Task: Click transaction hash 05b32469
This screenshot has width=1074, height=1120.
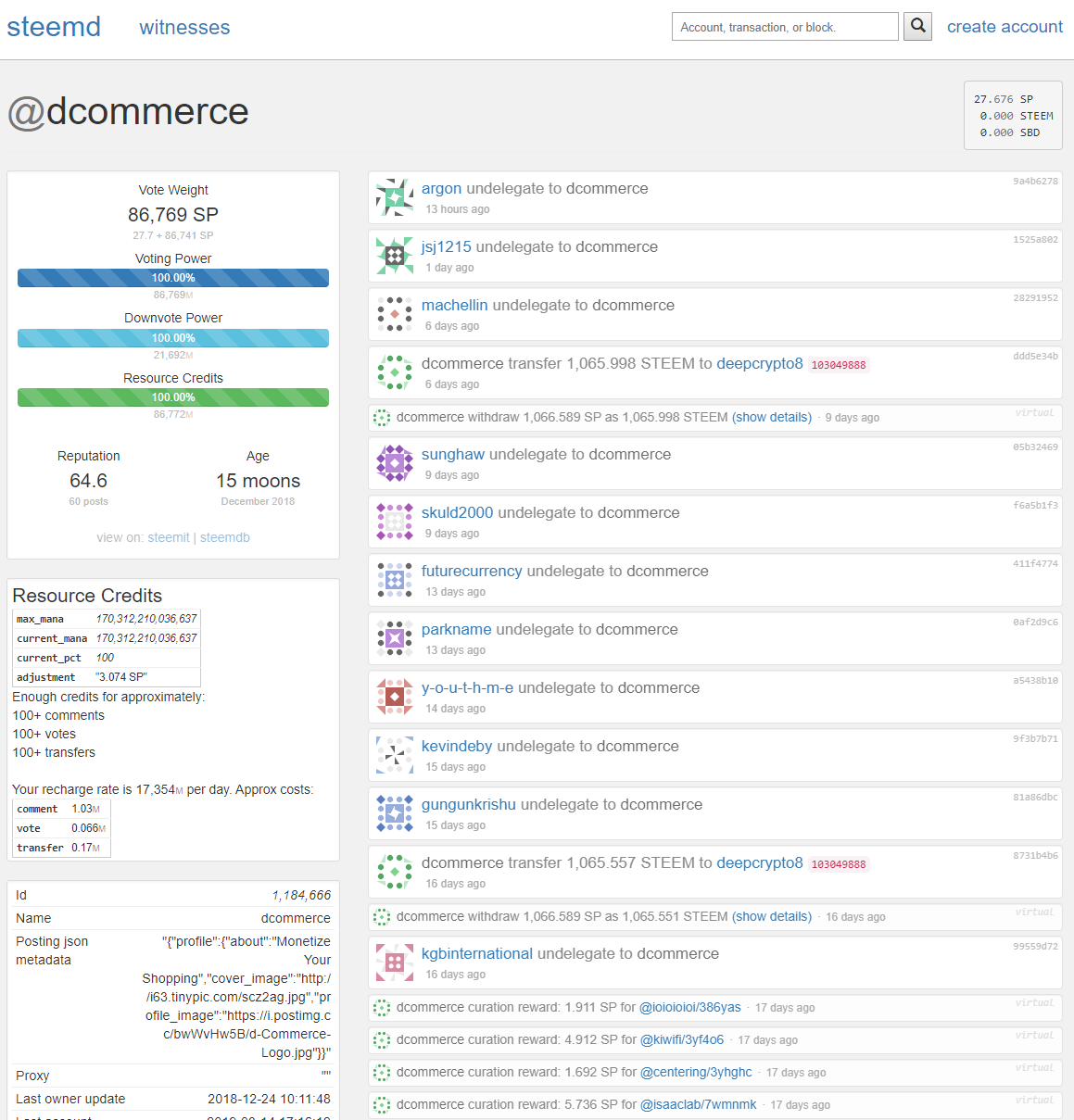Action: coord(1035,447)
